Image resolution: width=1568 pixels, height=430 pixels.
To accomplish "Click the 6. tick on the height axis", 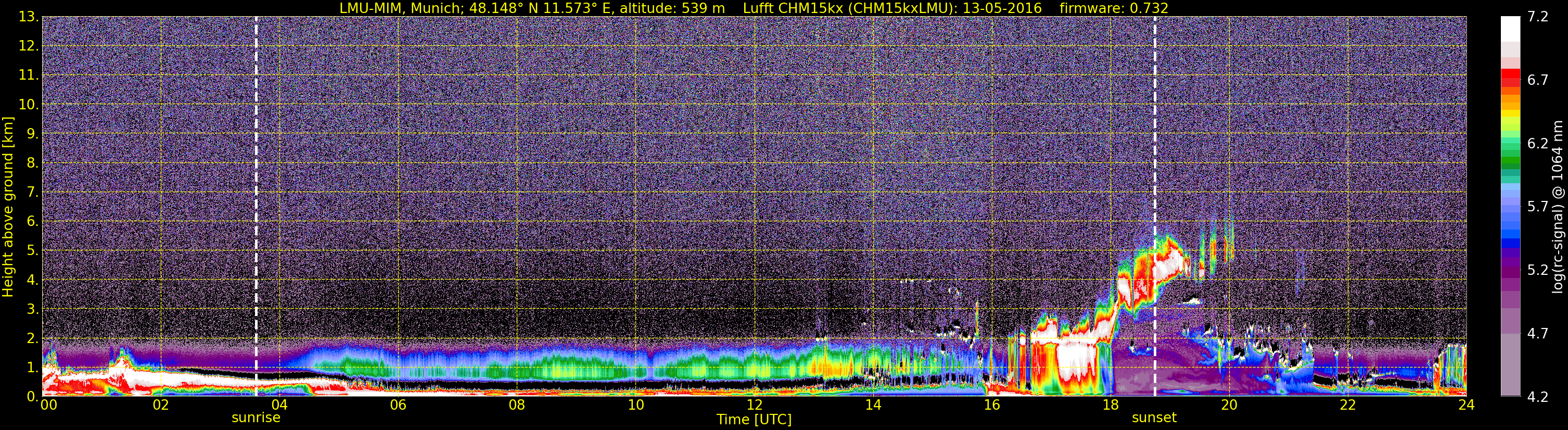I will tap(32, 221).
